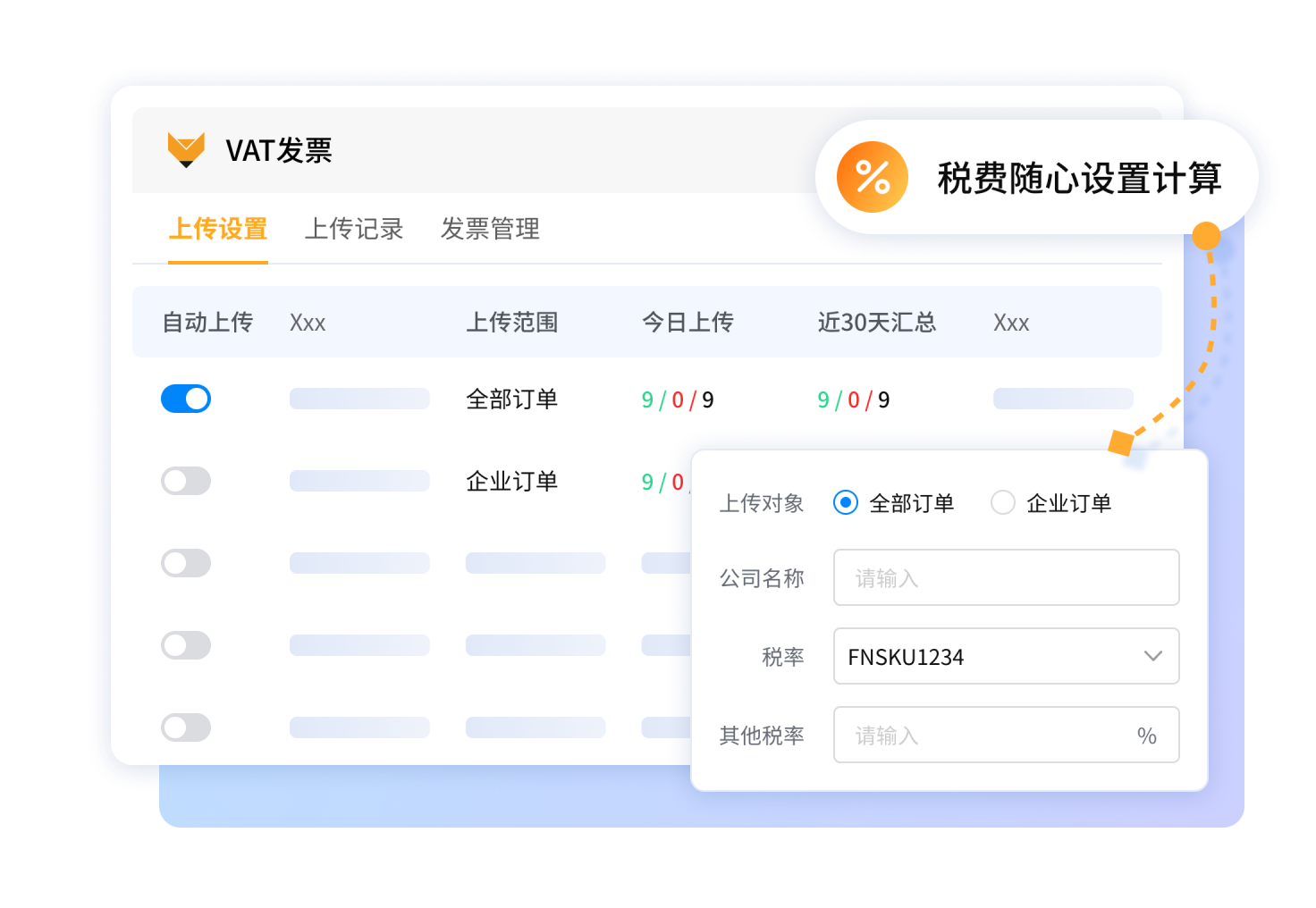Expand the 税率 dropdown arrow
The width and height of the screenshot is (1316, 908).
(1152, 656)
